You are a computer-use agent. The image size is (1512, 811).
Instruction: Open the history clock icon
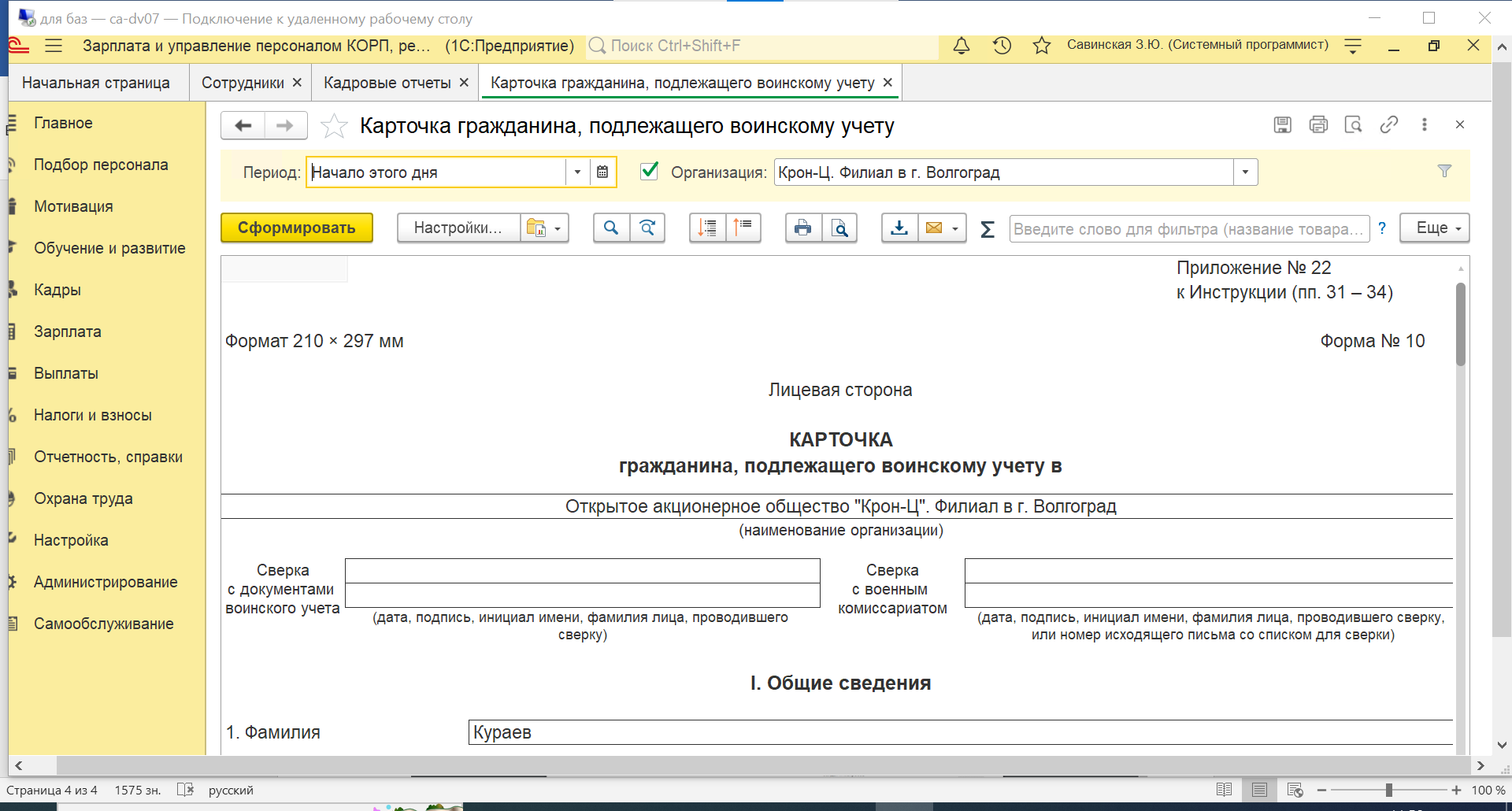coord(1002,46)
